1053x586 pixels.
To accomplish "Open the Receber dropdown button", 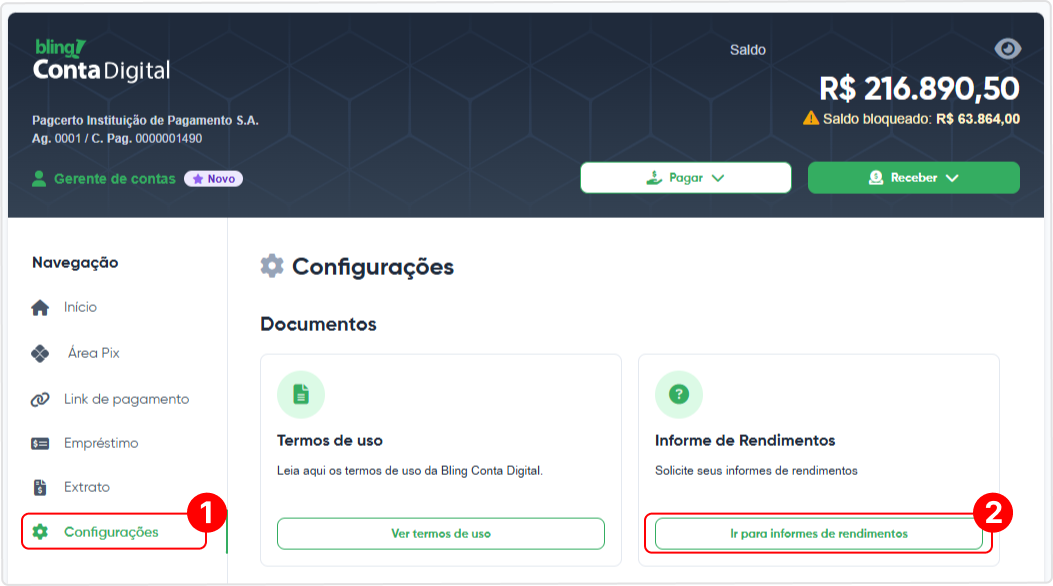I will click(x=913, y=178).
